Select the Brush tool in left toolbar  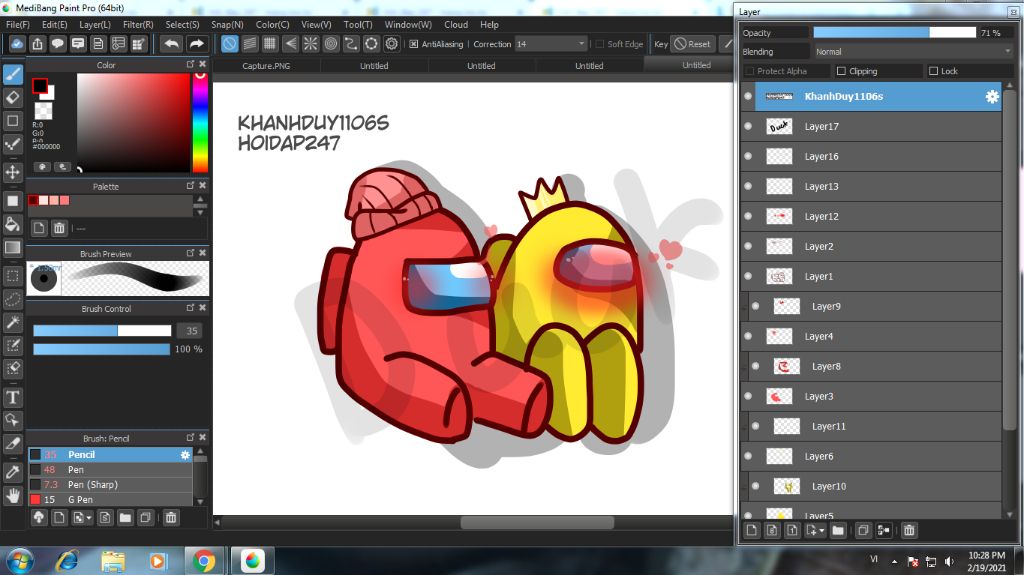pos(12,73)
